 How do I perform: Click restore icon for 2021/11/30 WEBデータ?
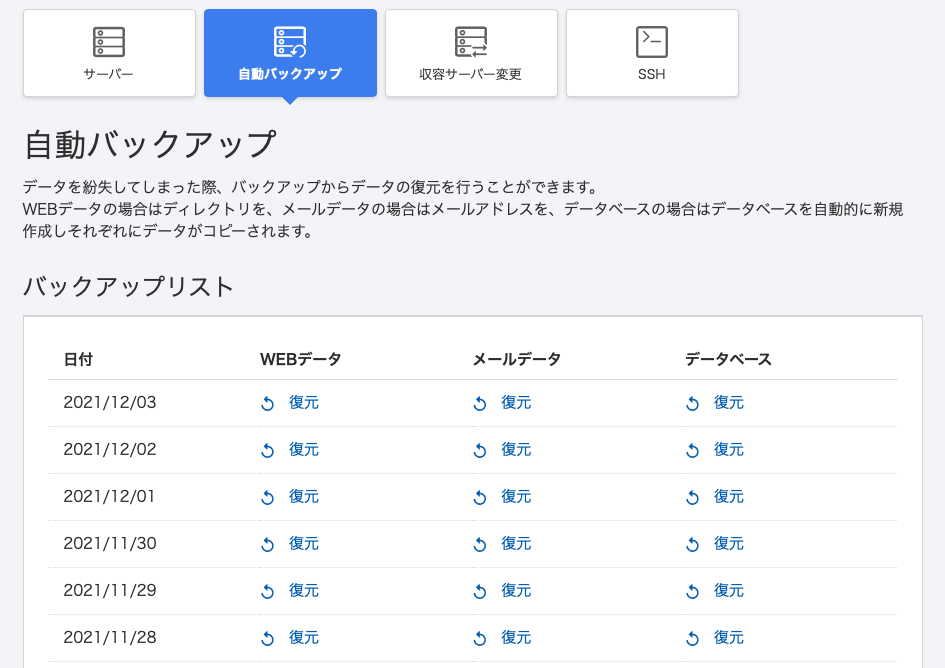[268, 544]
